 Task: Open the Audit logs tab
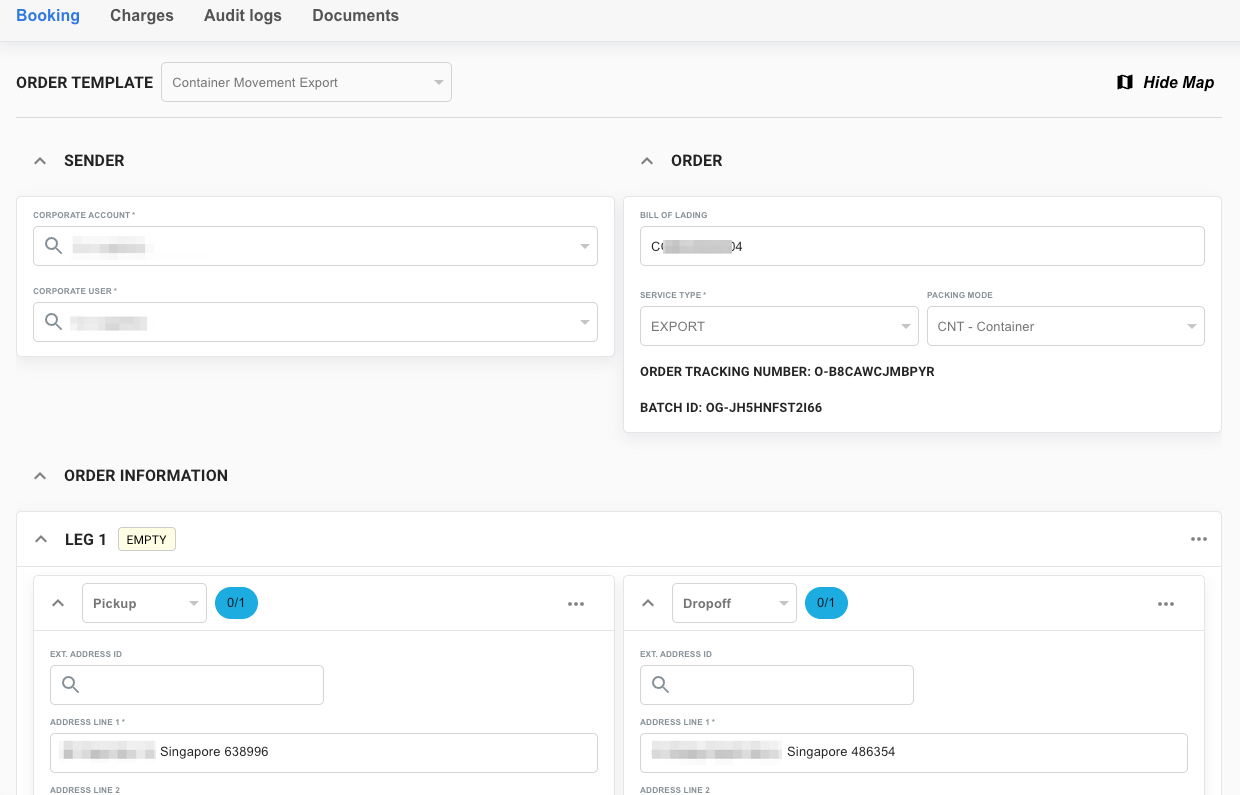tap(243, 16)
